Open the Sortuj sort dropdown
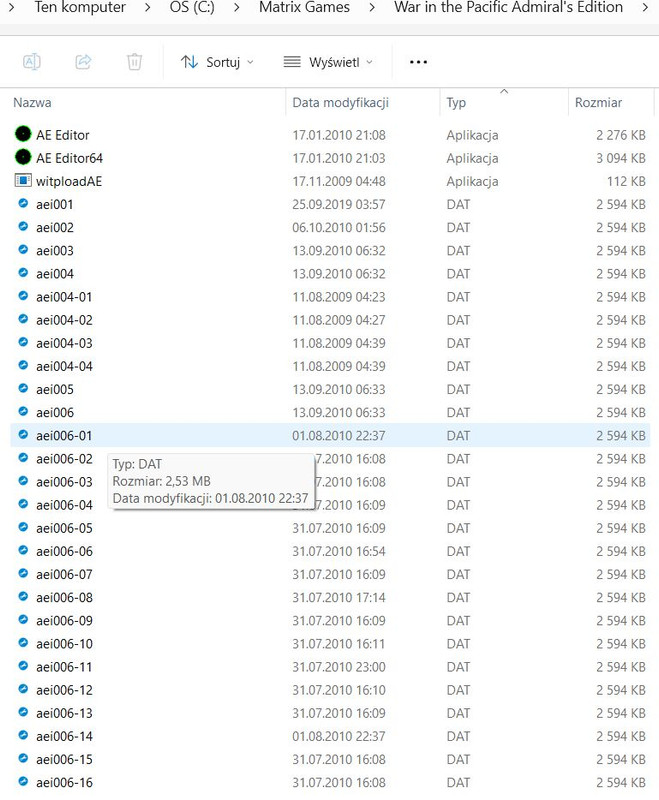Screen dimensions: 659x800 tap(217, 62)
